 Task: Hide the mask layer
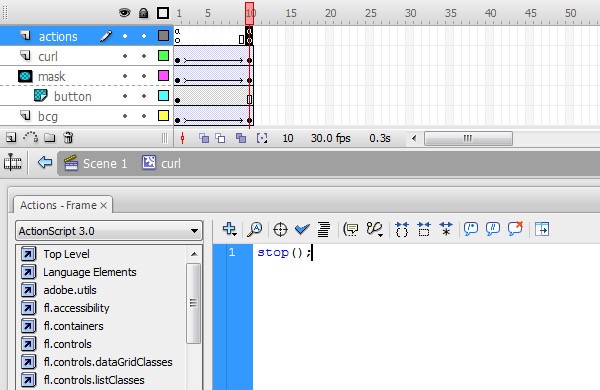tap(125, 76)
